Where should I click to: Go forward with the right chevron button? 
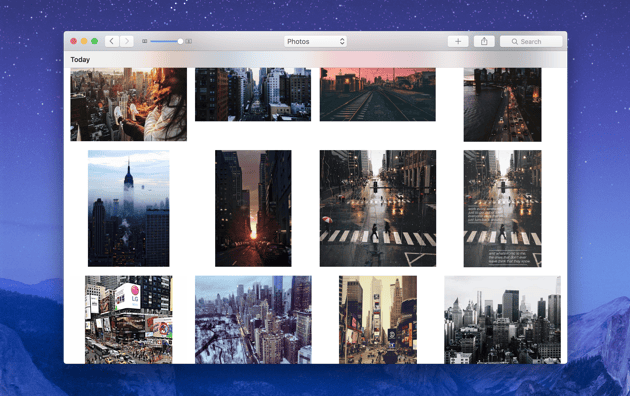coord(127,41)
